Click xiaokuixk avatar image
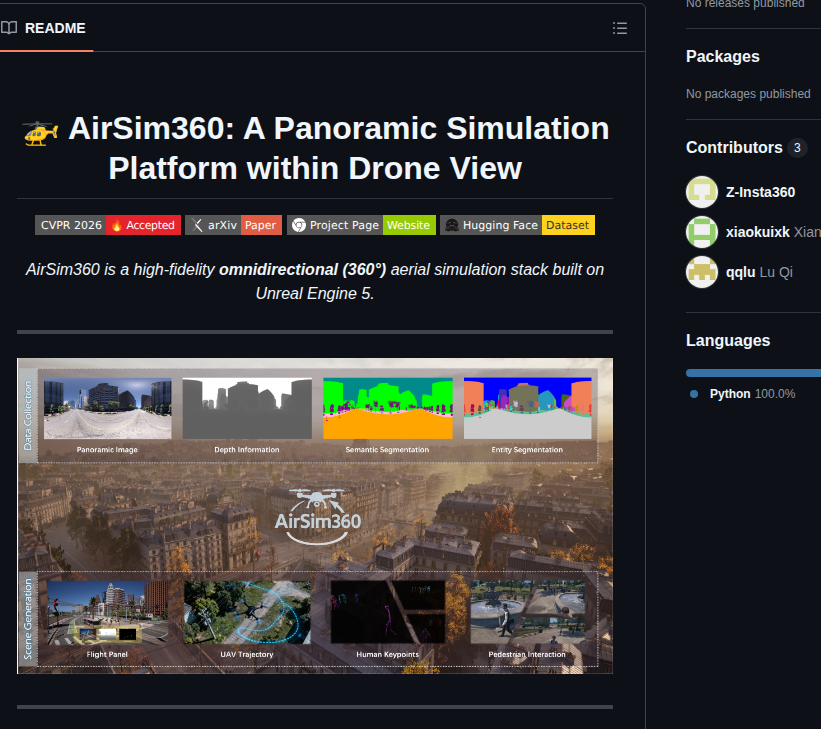This screenshot has height=729, width=821. tap(702, 232)
